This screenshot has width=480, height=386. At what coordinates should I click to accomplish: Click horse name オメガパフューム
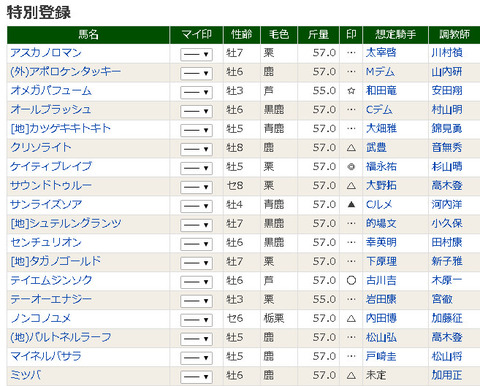coord(51,91)
